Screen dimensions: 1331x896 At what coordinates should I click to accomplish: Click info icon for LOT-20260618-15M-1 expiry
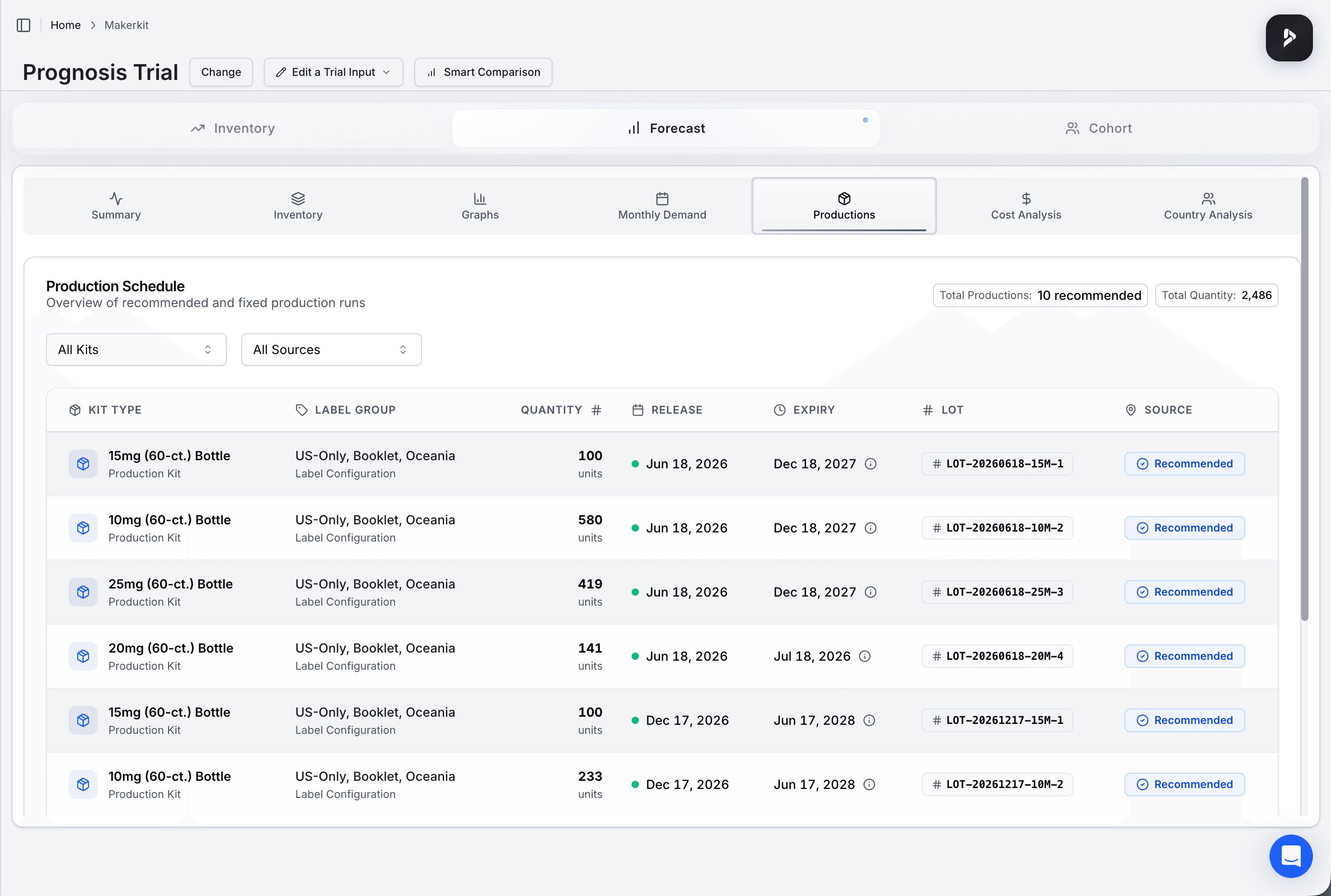tap(870, 463)
